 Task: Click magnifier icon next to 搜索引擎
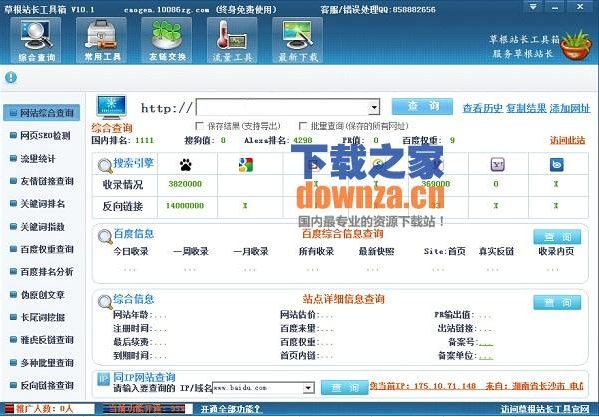[105, 166]
